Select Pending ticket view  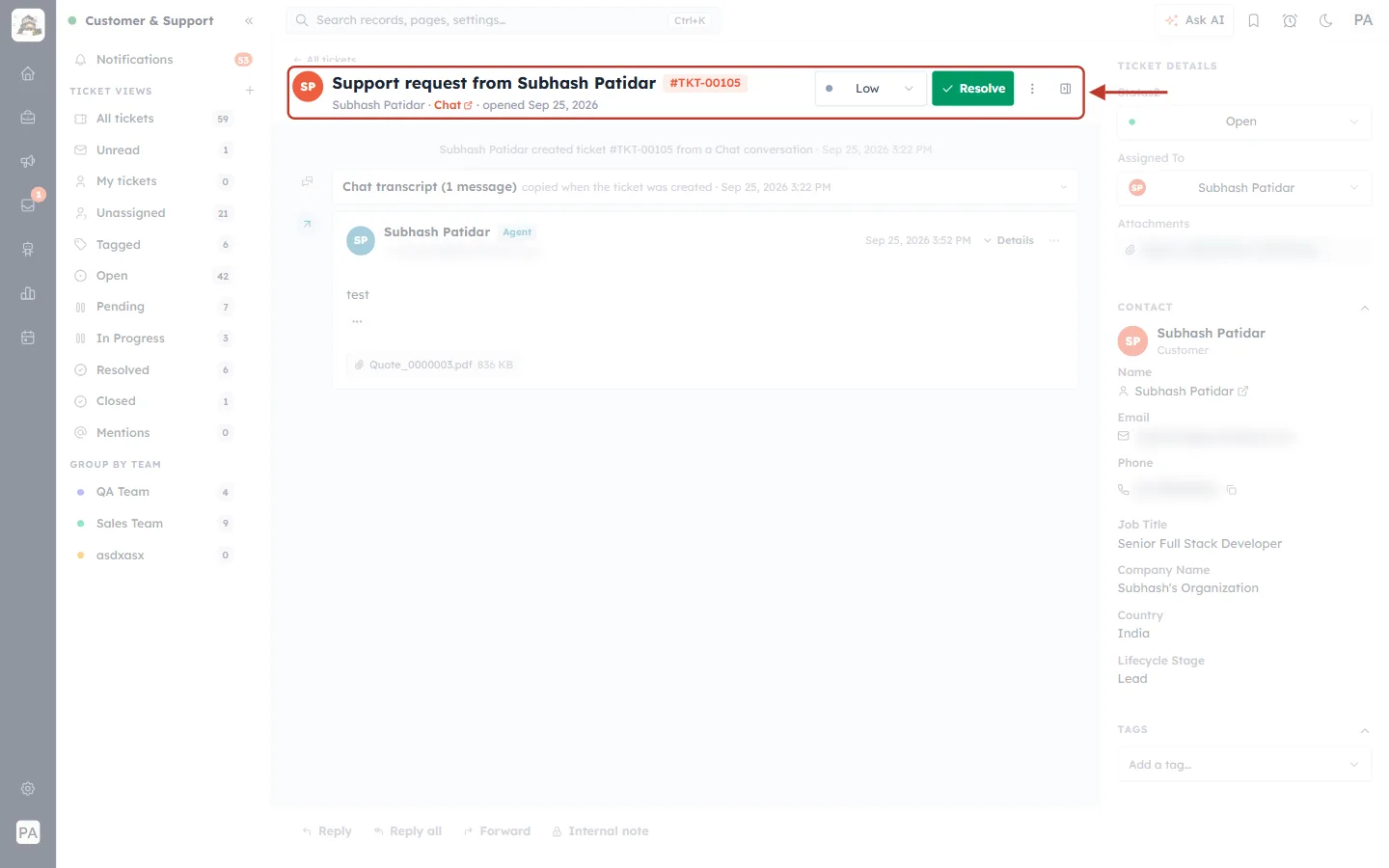pyautogui.click(x=153, y=307)
